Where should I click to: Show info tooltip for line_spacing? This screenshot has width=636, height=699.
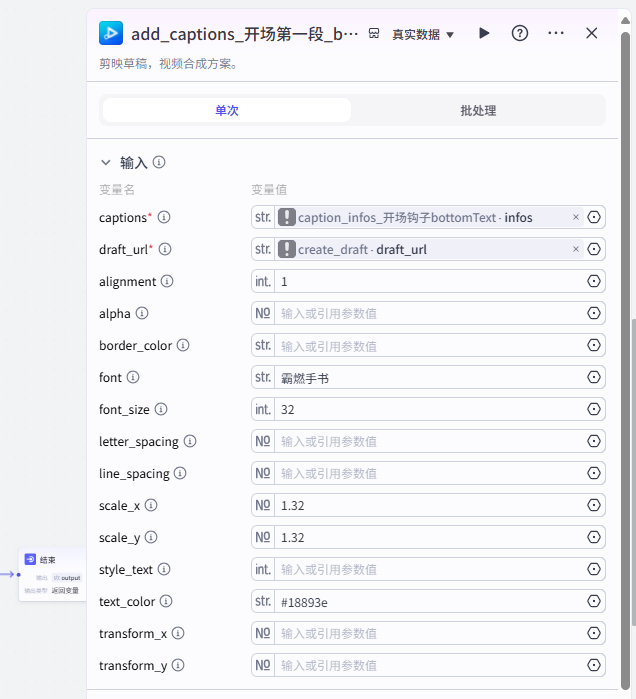(x=180, y=473)
